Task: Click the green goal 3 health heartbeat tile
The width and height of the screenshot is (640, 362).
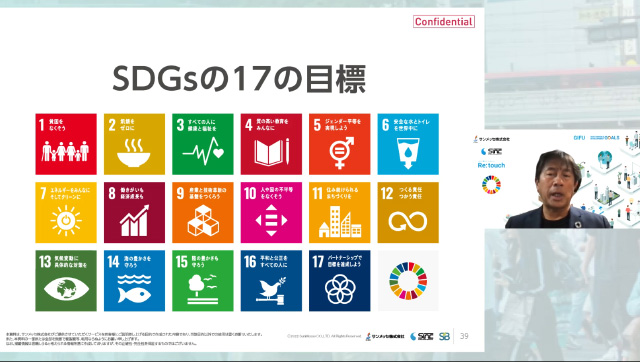Action: click(x=203, y=144)
